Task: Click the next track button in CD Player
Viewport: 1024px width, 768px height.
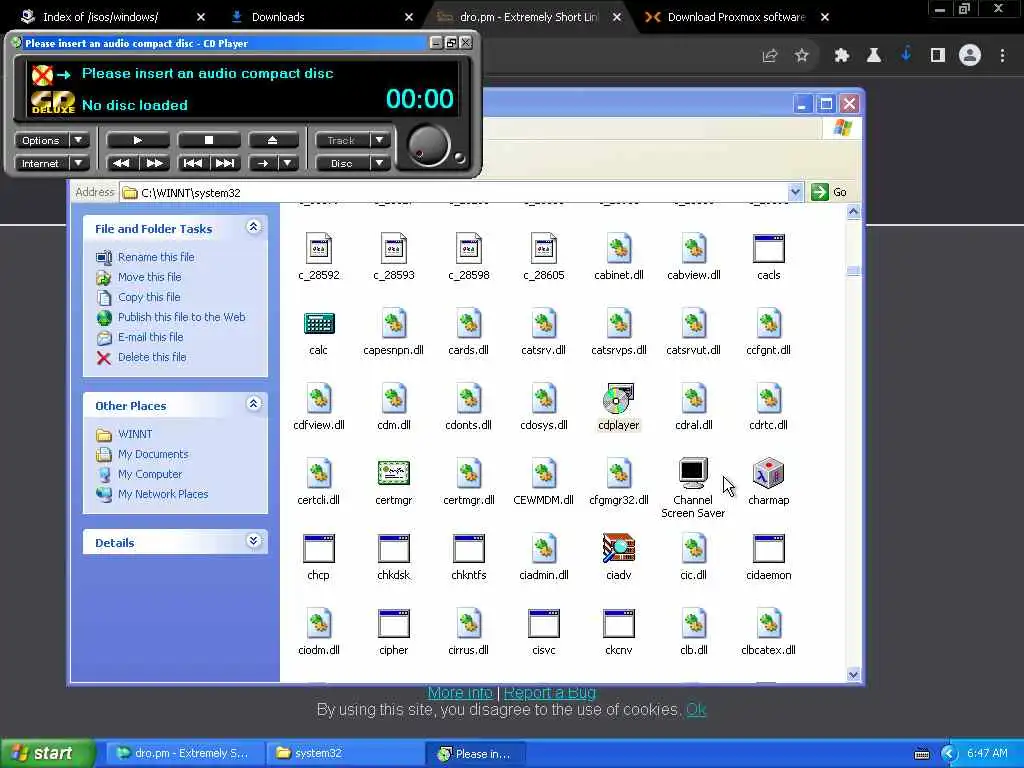Action: (225, 163)
